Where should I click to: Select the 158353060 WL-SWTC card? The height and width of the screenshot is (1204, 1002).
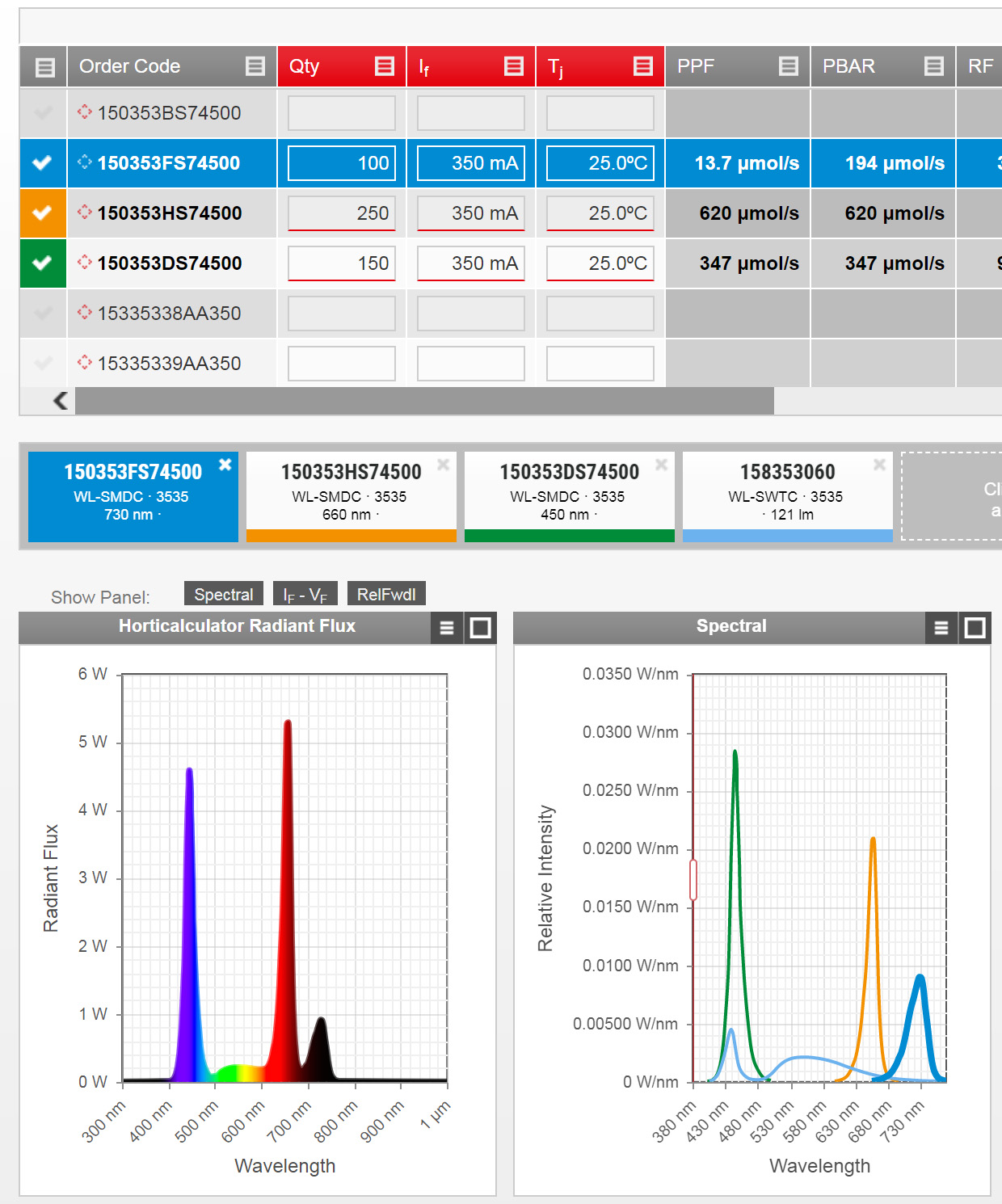point(787,492)
